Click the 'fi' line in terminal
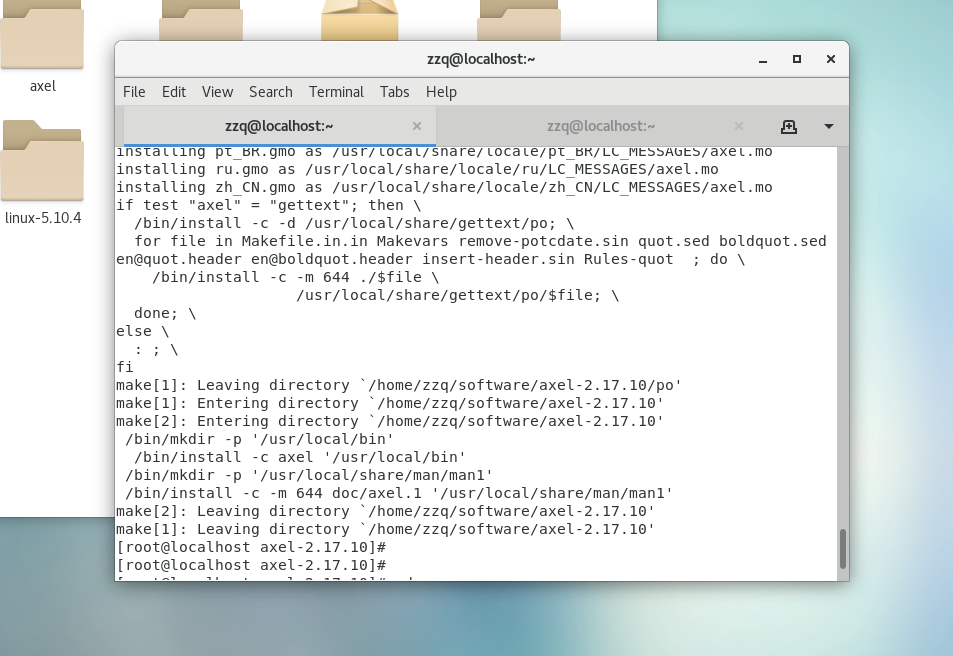 [125, 367]
